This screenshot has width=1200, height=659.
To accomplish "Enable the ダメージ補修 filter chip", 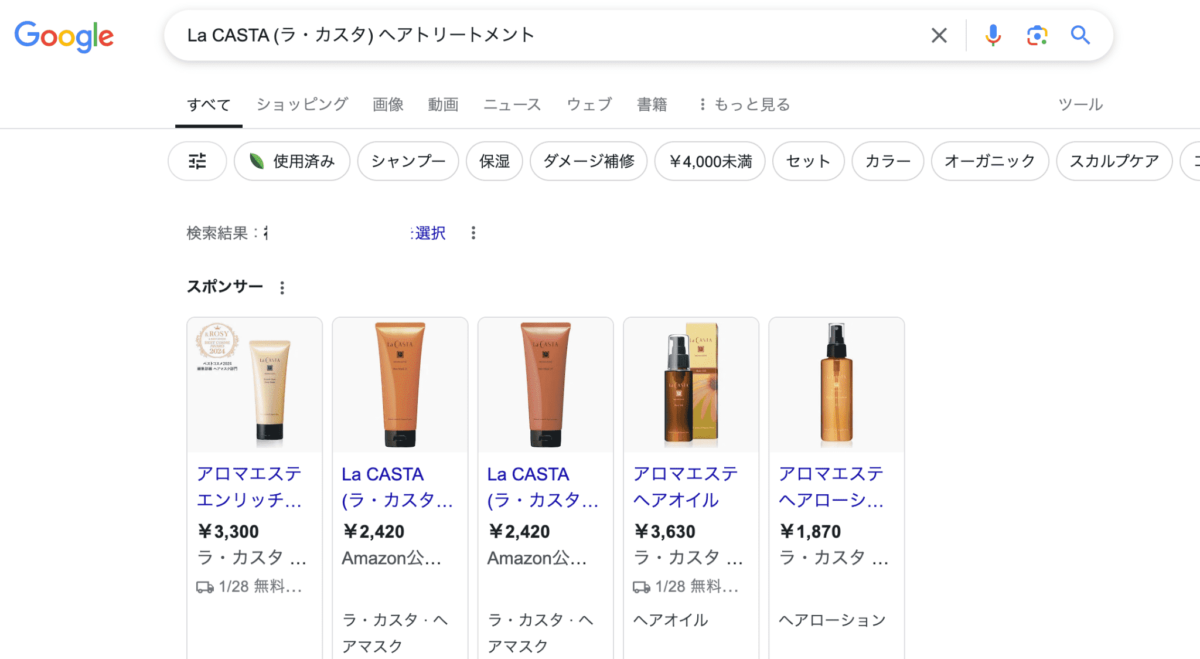I will point(588,161).
